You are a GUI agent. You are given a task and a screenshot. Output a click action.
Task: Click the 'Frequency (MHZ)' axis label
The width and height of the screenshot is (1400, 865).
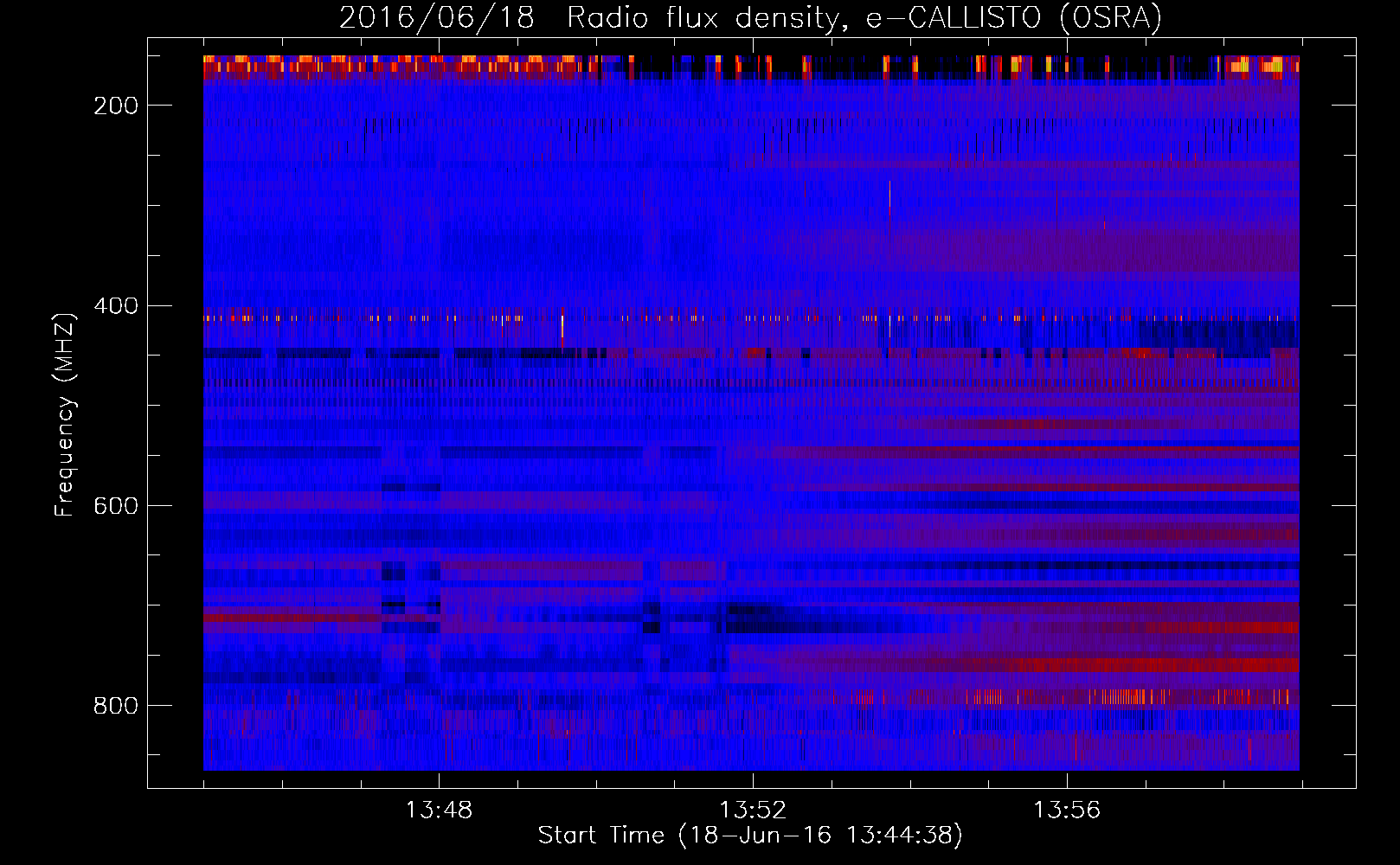pyautogui.click(x=65, y=413)
